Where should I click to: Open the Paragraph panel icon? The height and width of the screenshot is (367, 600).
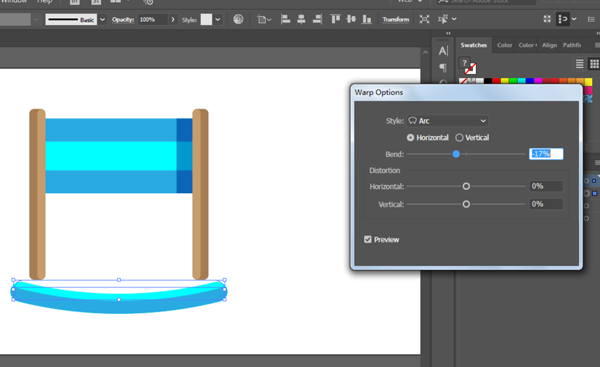click(x=443, y=68)
